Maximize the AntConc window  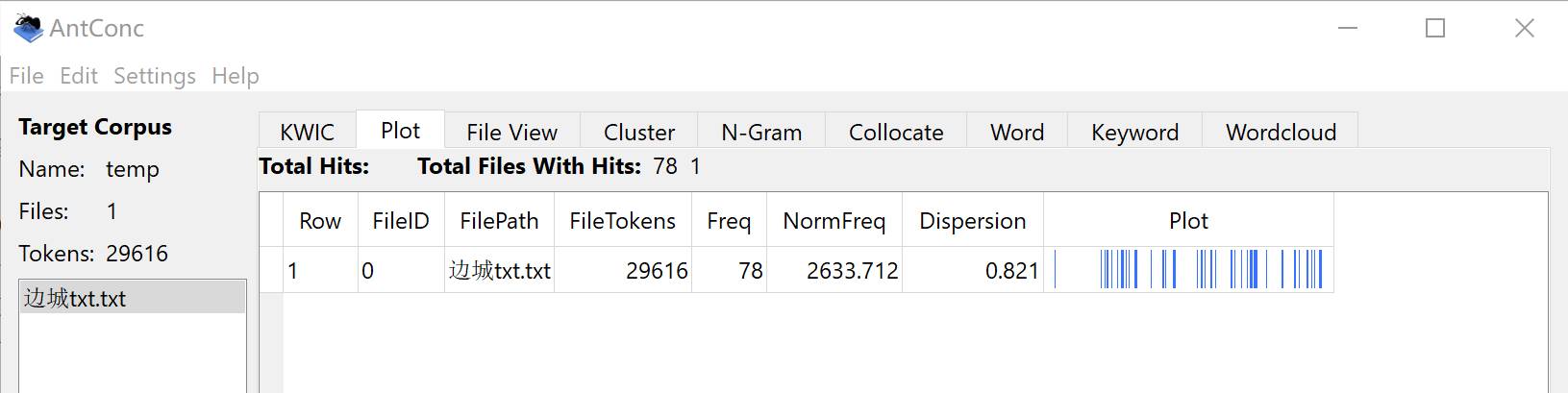tap(1435, 29)
